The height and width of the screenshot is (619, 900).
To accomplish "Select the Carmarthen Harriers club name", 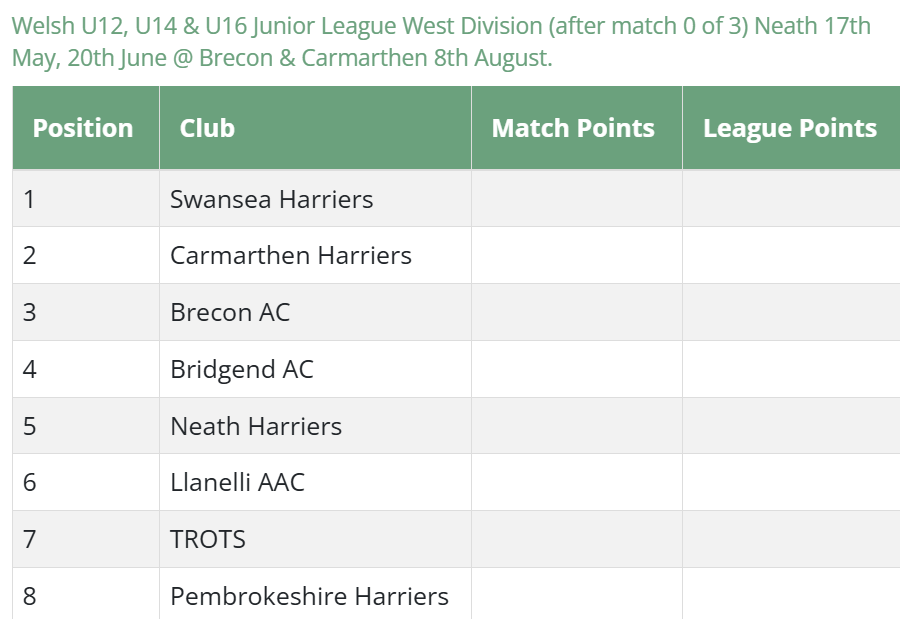I will (290, 255).
